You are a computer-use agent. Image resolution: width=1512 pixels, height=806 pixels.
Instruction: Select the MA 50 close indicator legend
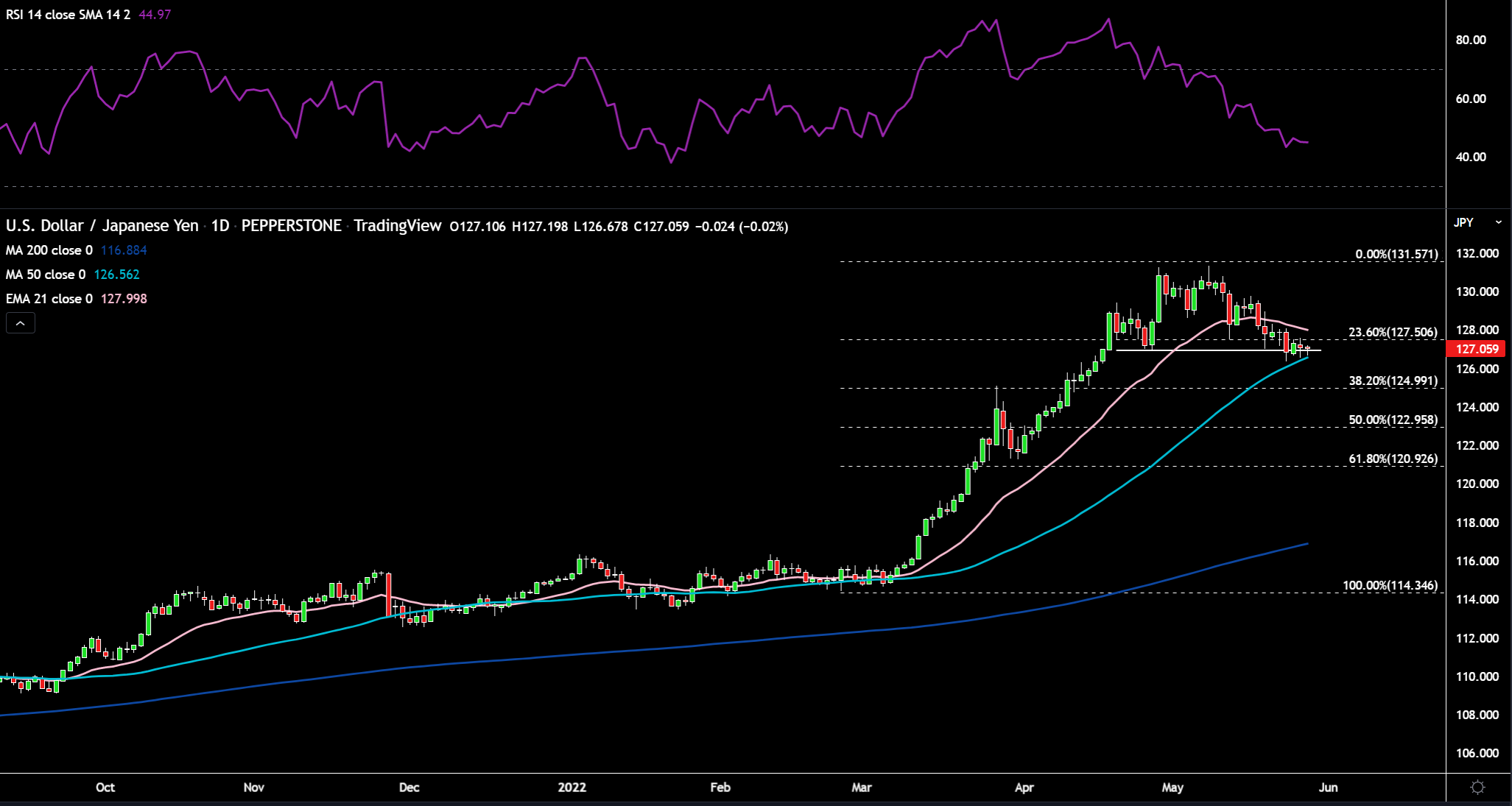tap(46, 275)
